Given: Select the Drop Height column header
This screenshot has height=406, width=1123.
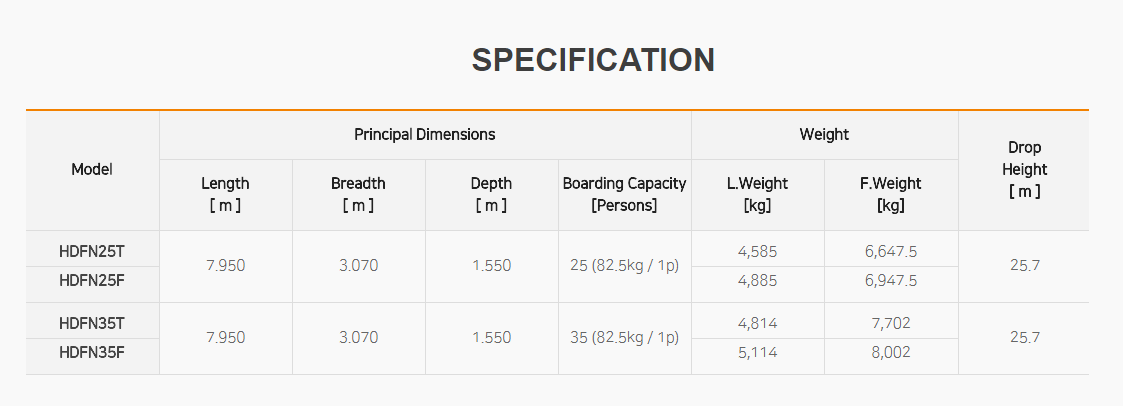Looking at the screenshot, I should point(1024,170).
